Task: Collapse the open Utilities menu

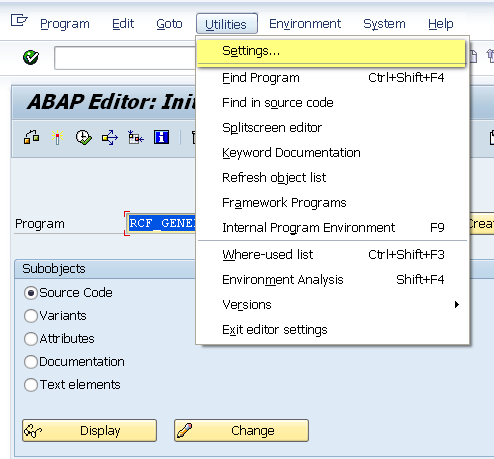Action: 227,24
